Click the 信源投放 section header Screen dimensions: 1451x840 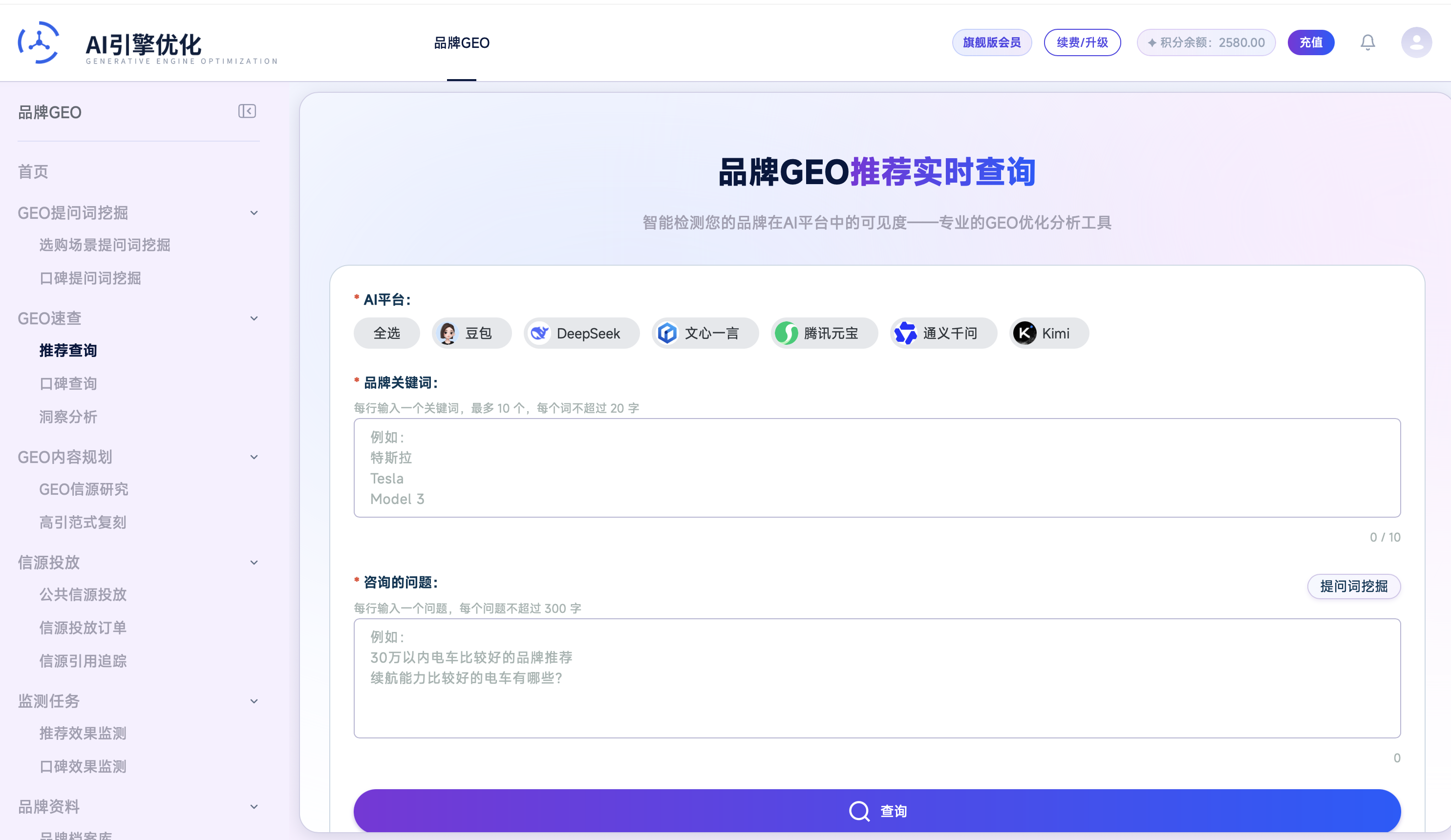tap(48, 563)
